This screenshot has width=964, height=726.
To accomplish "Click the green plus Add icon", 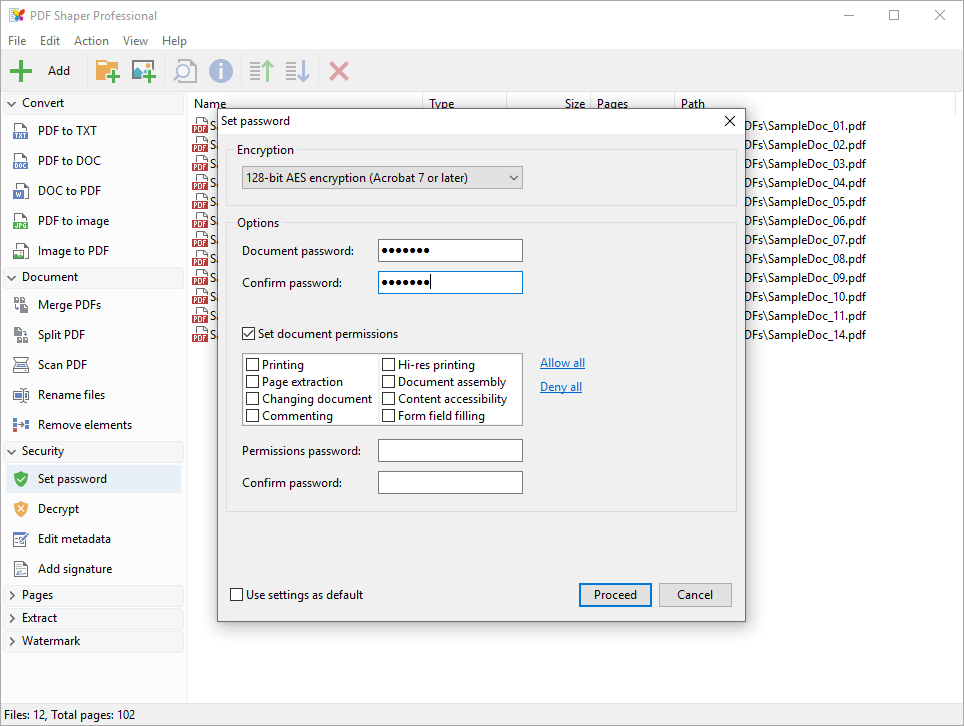I will (x=21, y=71).
